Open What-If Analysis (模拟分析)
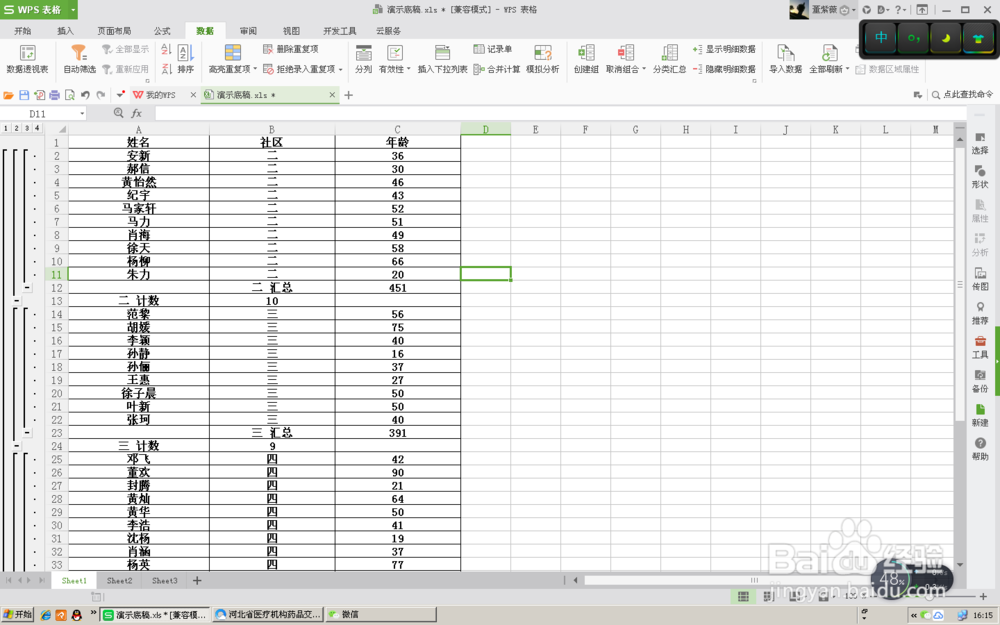Image resolution: width=1000 pixels, height=625 pixels. click(x=543, y=59)
